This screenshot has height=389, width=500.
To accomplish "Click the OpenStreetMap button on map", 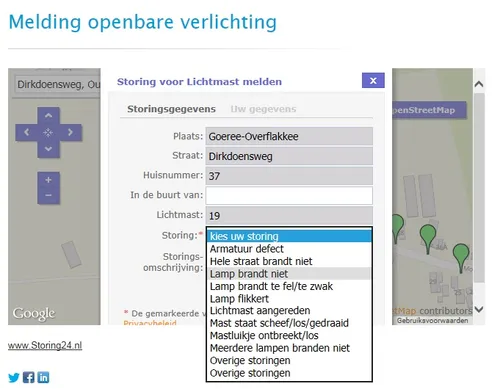I will tap(429, 110).
